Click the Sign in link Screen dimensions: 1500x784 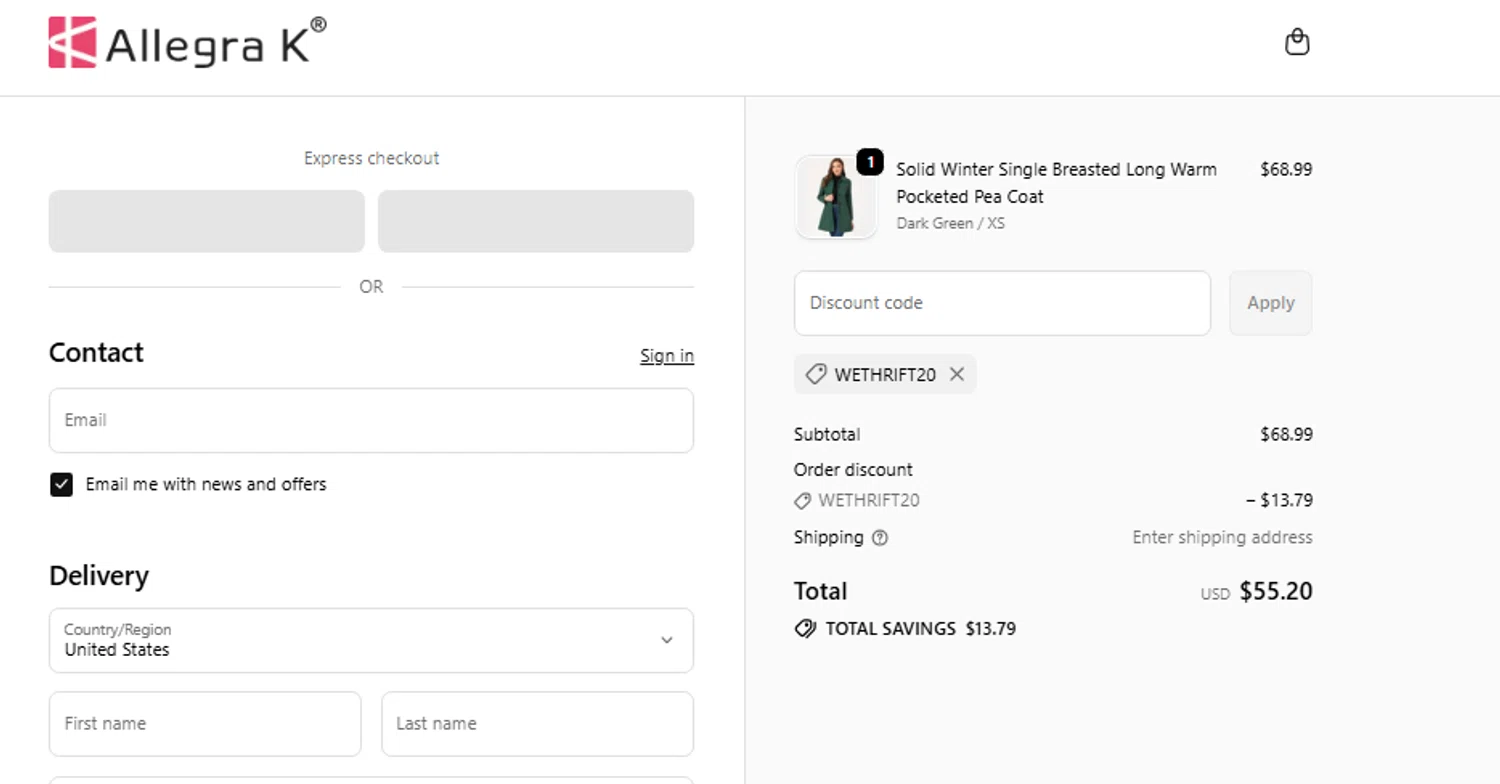click(x=667, y=356)
